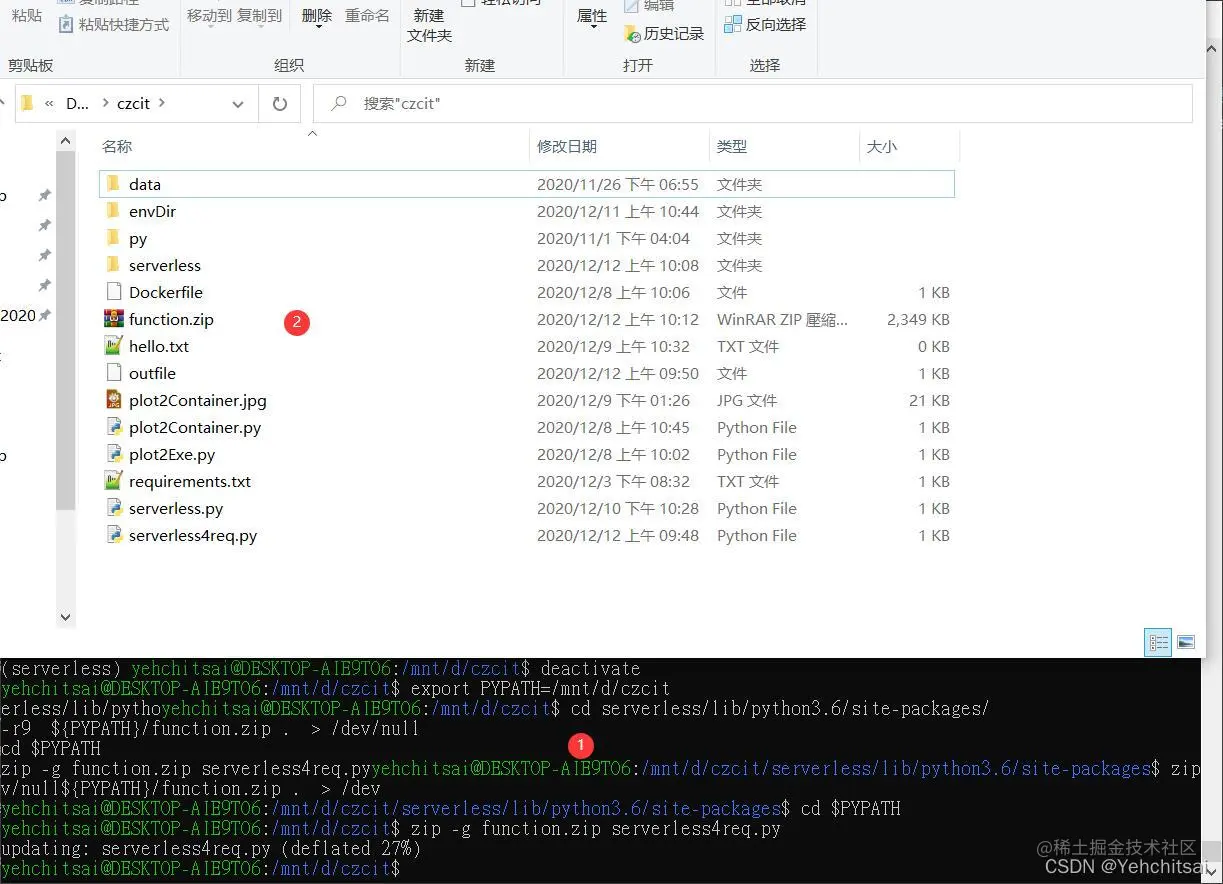1223x884 pixels.
Task: Click the czcit breadcrumb segment
Action: click(133, 103)
